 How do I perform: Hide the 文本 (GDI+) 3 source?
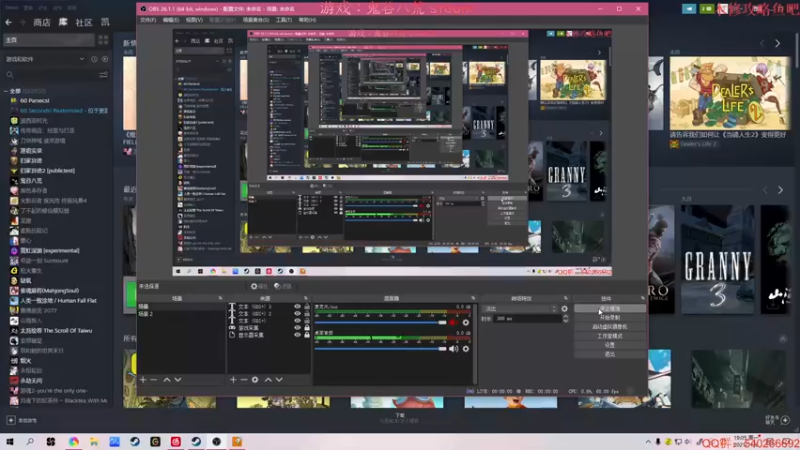(297, 307)
